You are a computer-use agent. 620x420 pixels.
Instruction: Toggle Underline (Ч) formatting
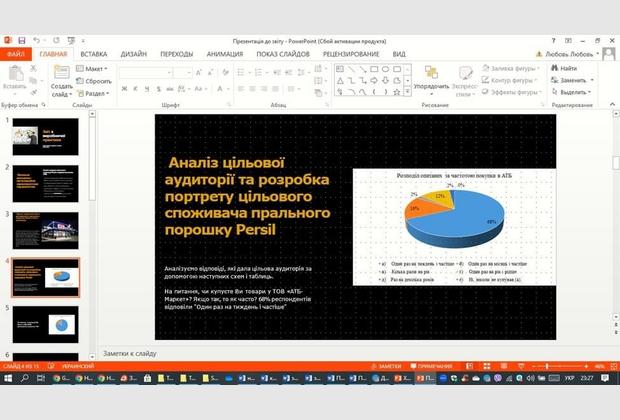click(x=147, y=89)
